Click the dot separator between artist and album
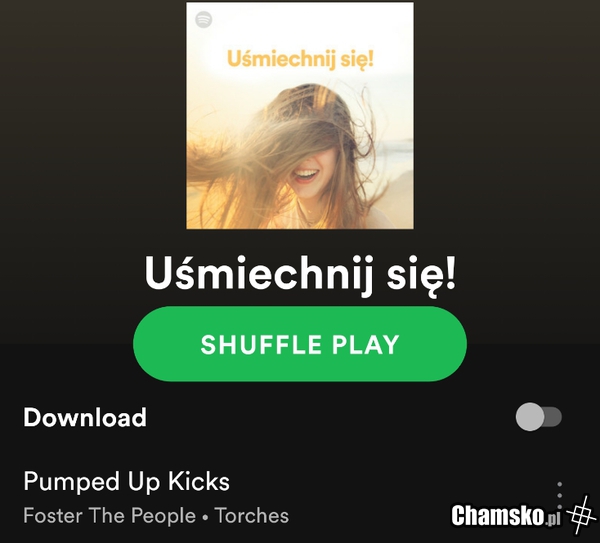This screenshot has width=600, height=543. point(205,517)
